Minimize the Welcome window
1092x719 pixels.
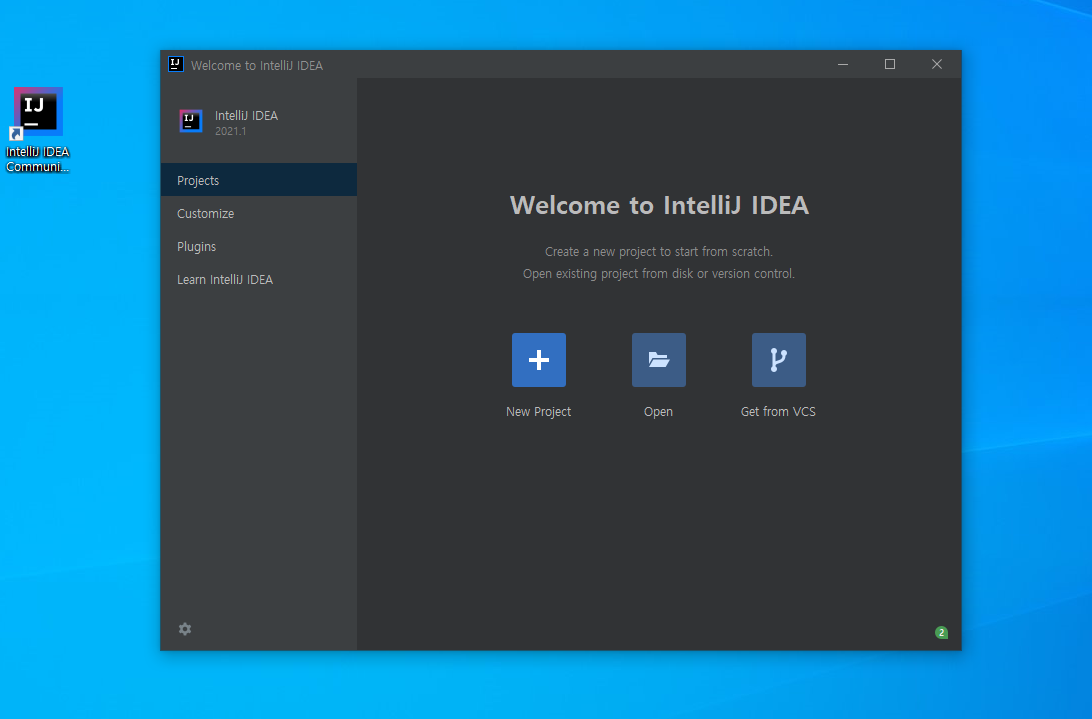click(843, 64)
